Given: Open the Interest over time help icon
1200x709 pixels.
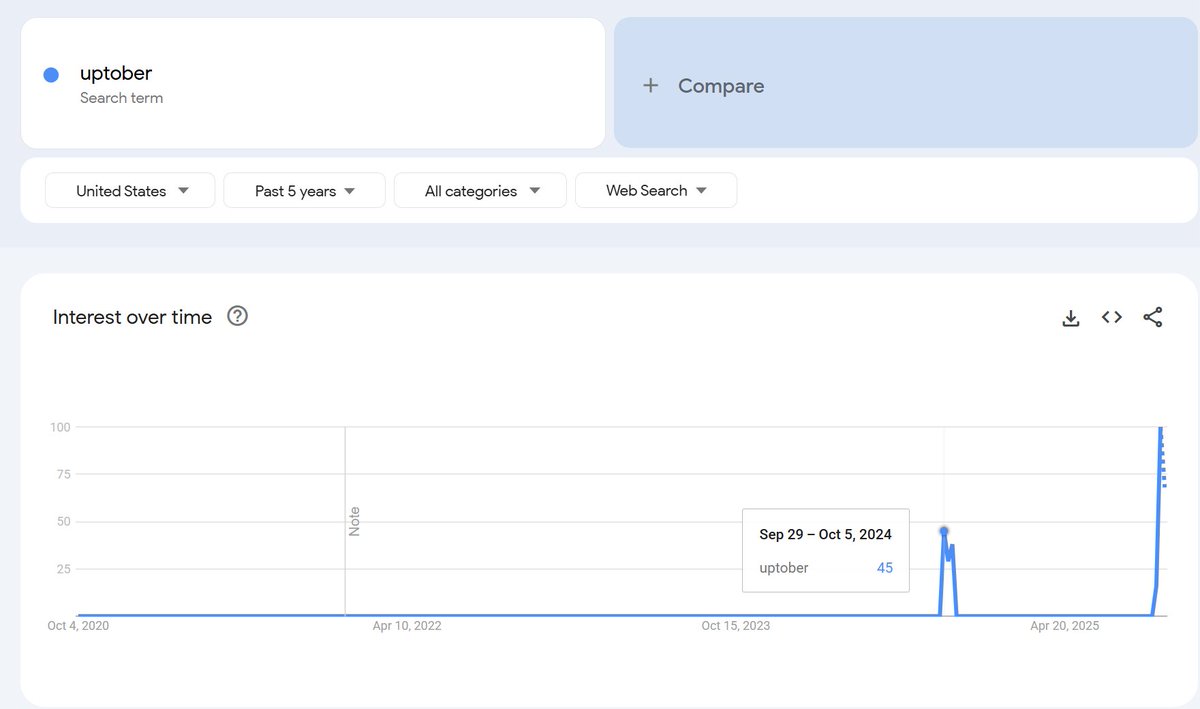Looking at the screenshot, I should coord(237,316).
